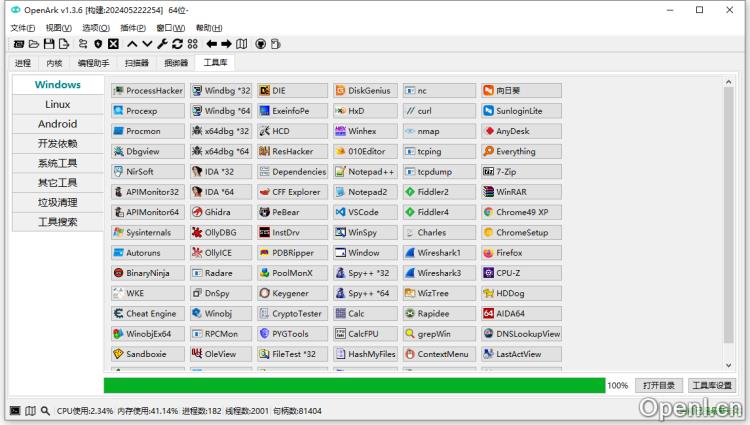Image resolution: width=750 pixels, height=425 pixels.
Task: Launch ProcessHacker tool
Action: (x=148, y=90)
